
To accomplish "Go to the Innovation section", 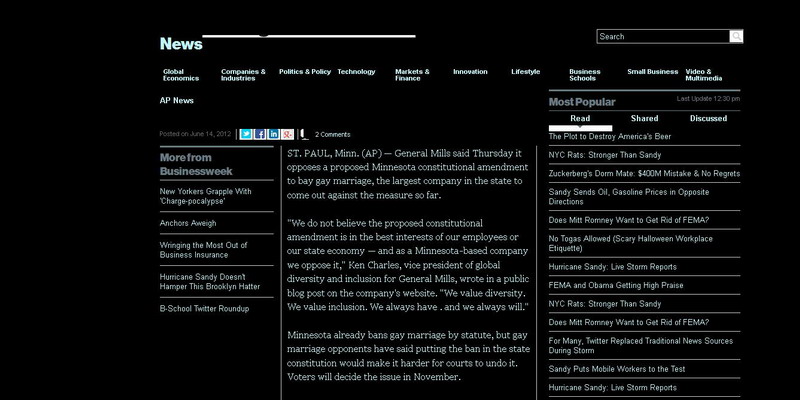I will point(470,72).
